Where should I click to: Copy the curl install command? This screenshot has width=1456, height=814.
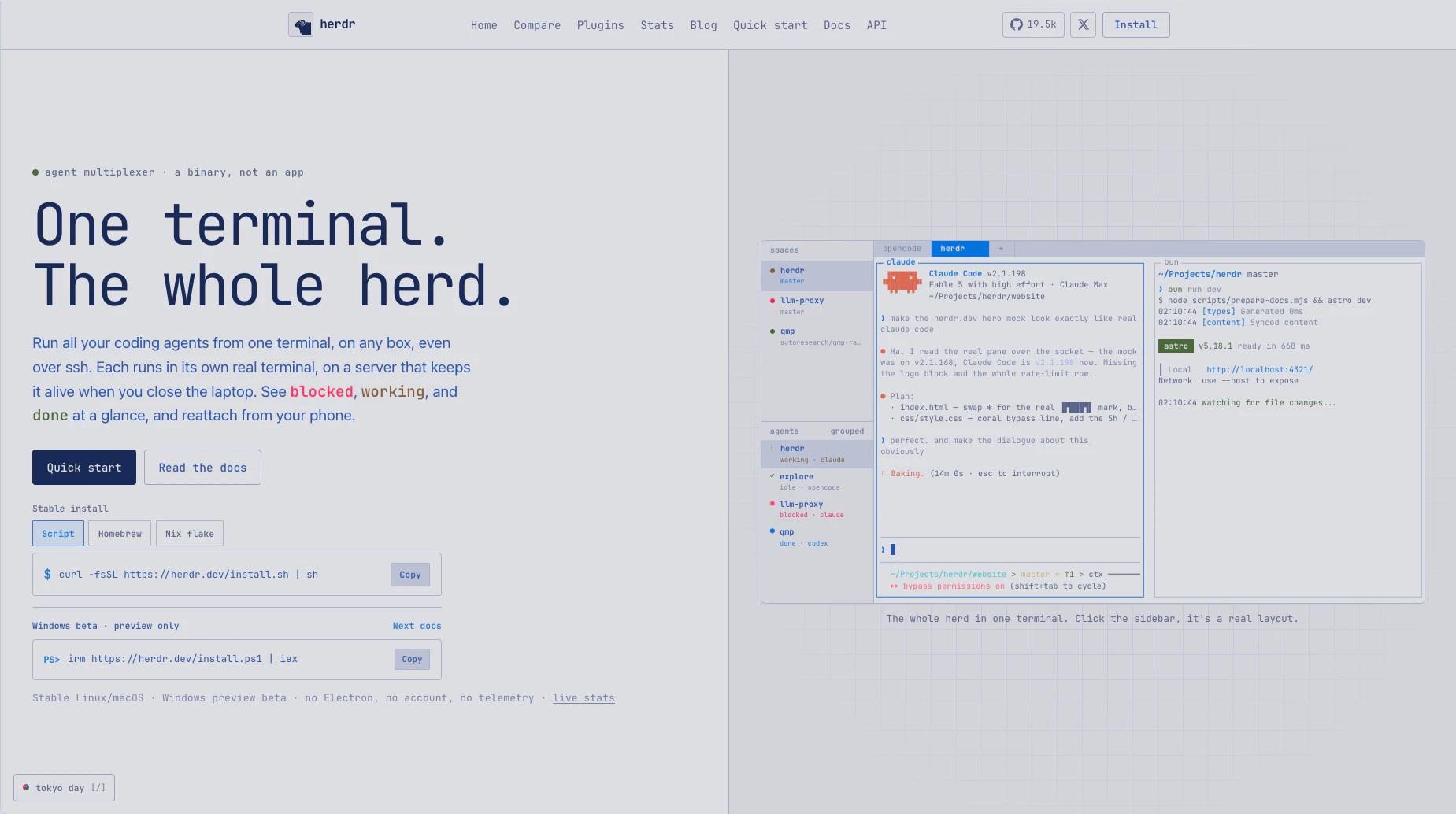pyautogui.click(x=410, y=575)
